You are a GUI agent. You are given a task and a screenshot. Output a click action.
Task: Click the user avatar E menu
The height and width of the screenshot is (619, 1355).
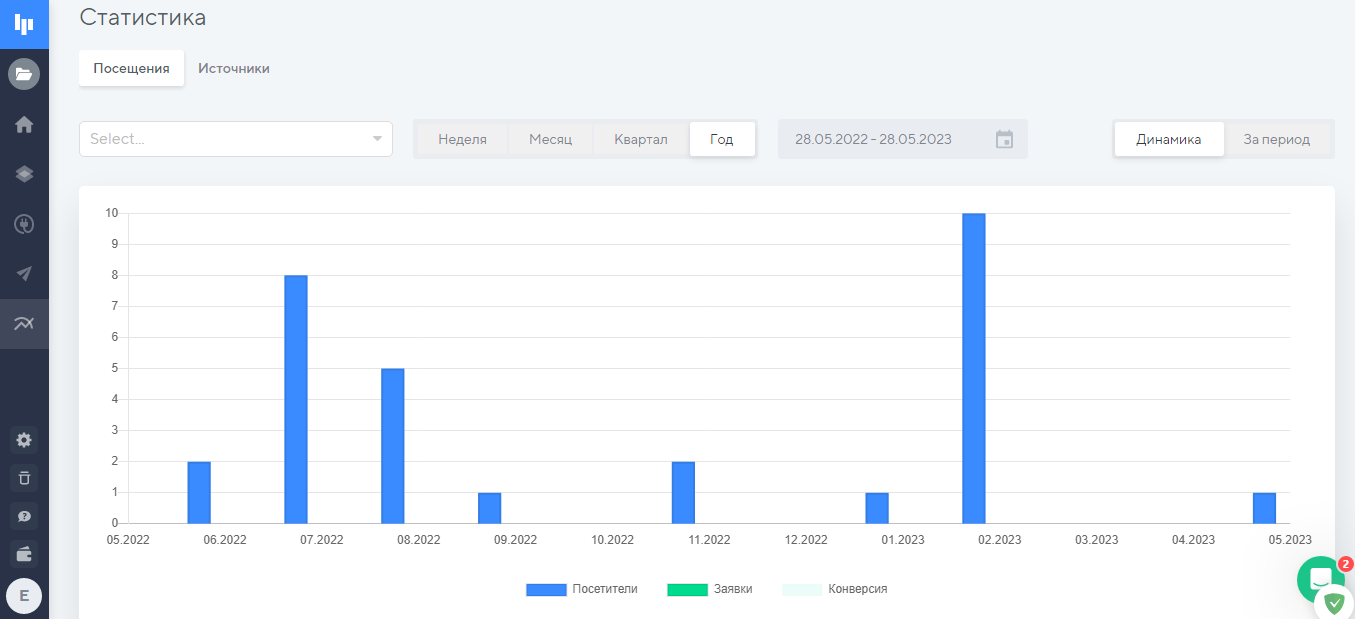[x=24, y=595]
